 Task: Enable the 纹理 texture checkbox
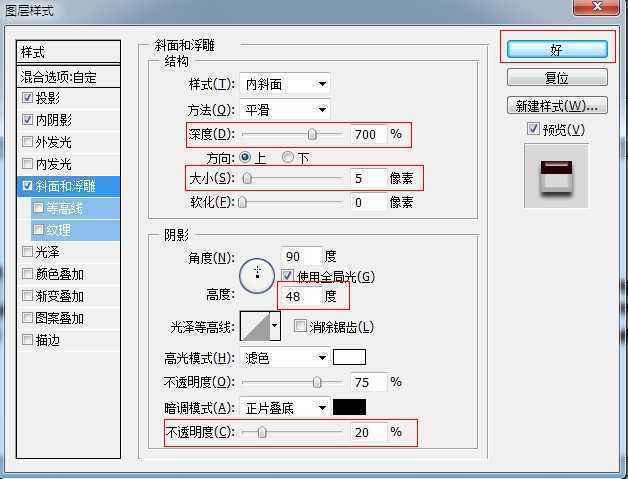38,229
